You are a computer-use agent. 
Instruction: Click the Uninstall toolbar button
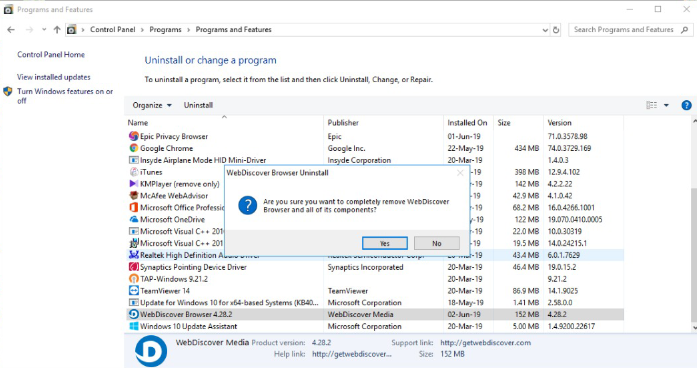pyautogui.click(x=198, y=105)
